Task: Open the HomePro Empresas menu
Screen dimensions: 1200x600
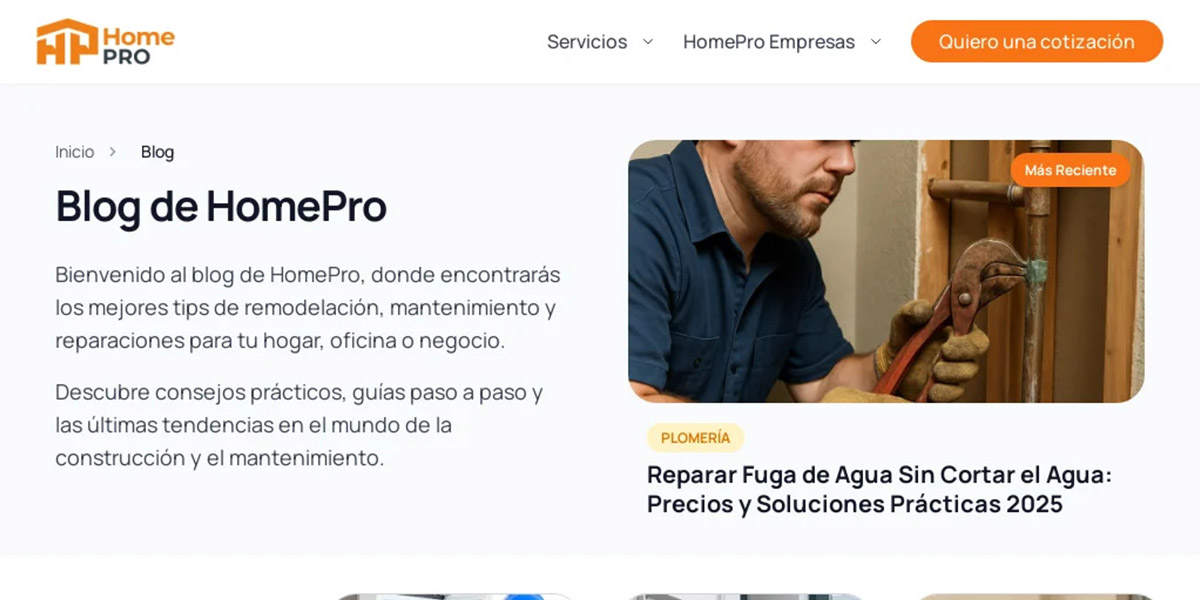Action: (x=769, y=42)
